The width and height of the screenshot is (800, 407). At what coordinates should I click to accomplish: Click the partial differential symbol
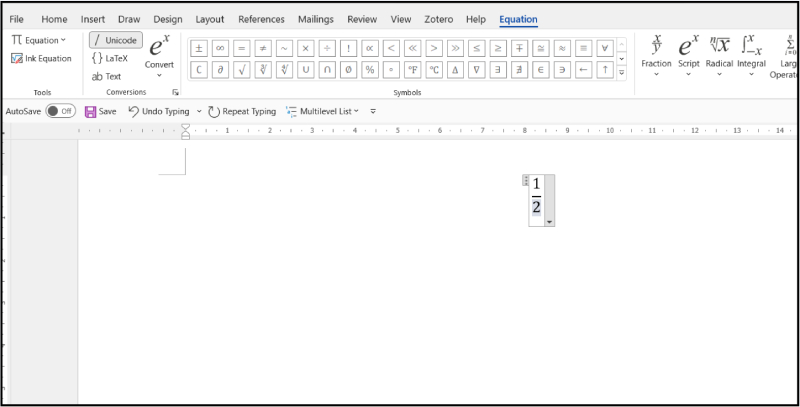(220, 69)
